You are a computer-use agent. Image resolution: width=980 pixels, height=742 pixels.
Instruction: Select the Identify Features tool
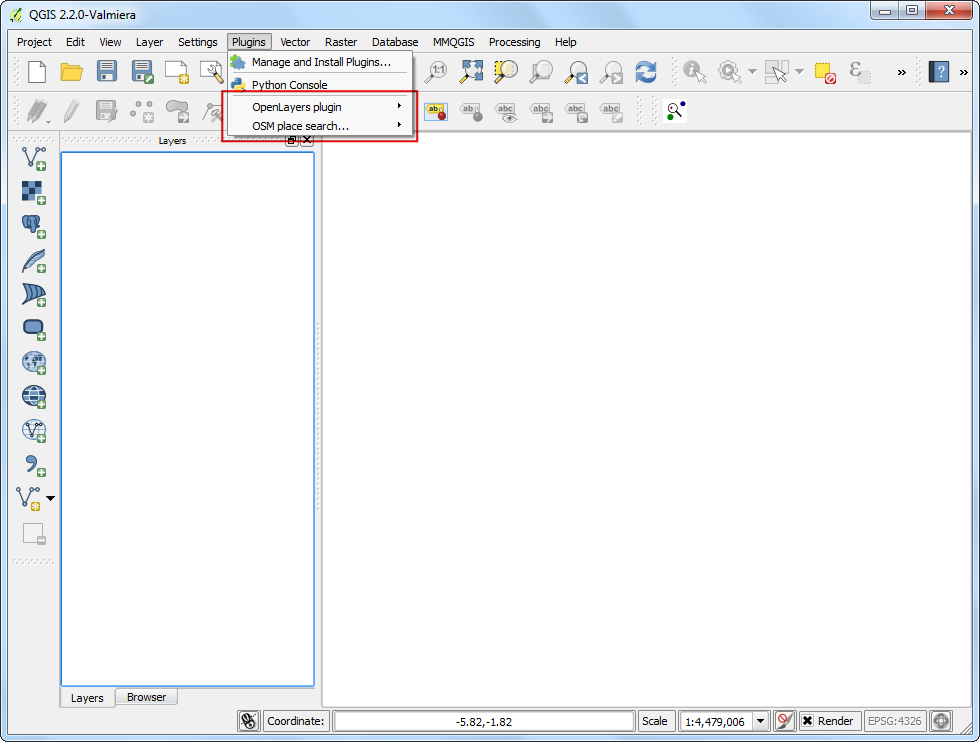[x=694, y=71]
